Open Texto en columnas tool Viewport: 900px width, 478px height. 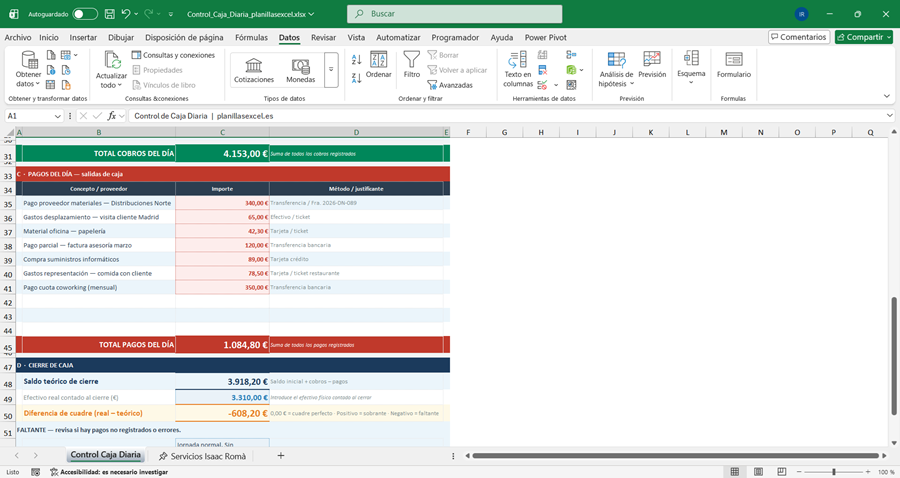pos(517,70)
